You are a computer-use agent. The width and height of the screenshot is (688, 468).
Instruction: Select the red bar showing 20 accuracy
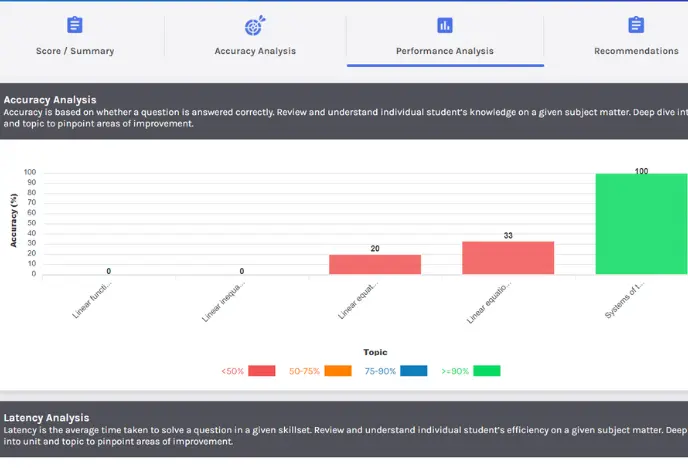pos(375,264)
